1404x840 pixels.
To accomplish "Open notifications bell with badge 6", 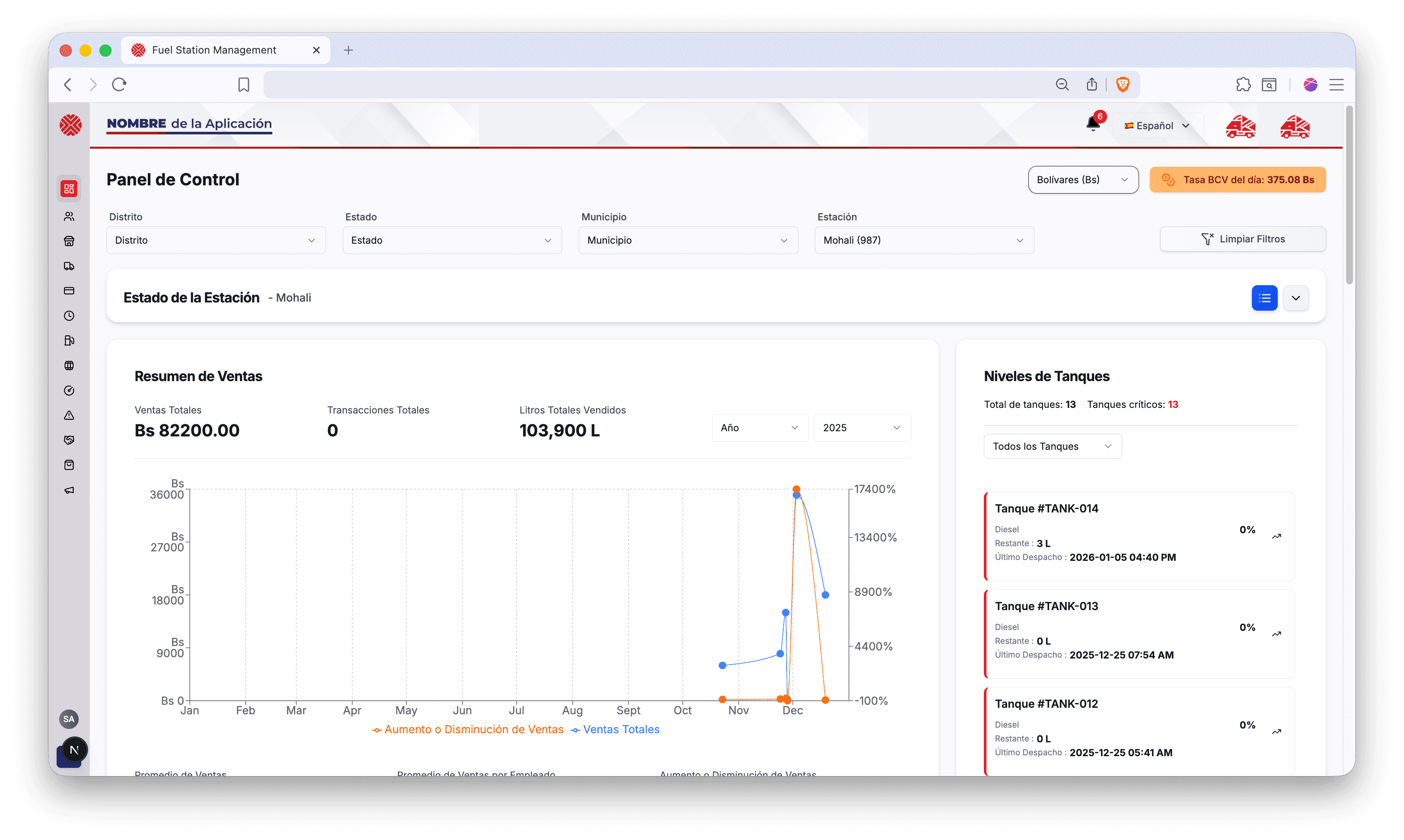I will point(1093,124).
